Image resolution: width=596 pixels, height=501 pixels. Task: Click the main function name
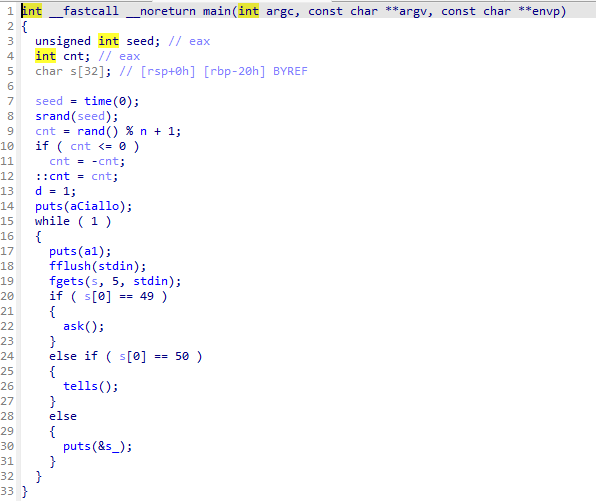point(217,11)
